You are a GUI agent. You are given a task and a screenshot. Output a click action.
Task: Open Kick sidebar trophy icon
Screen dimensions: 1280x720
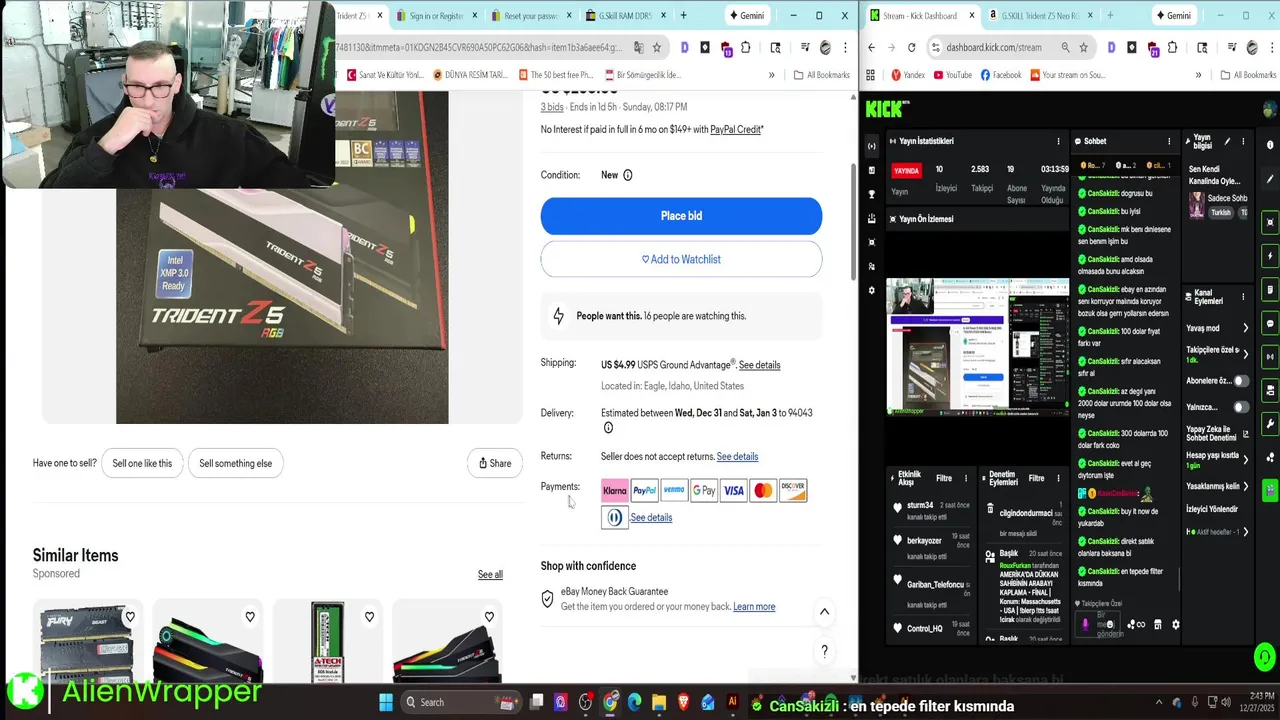tap(872, 194)
